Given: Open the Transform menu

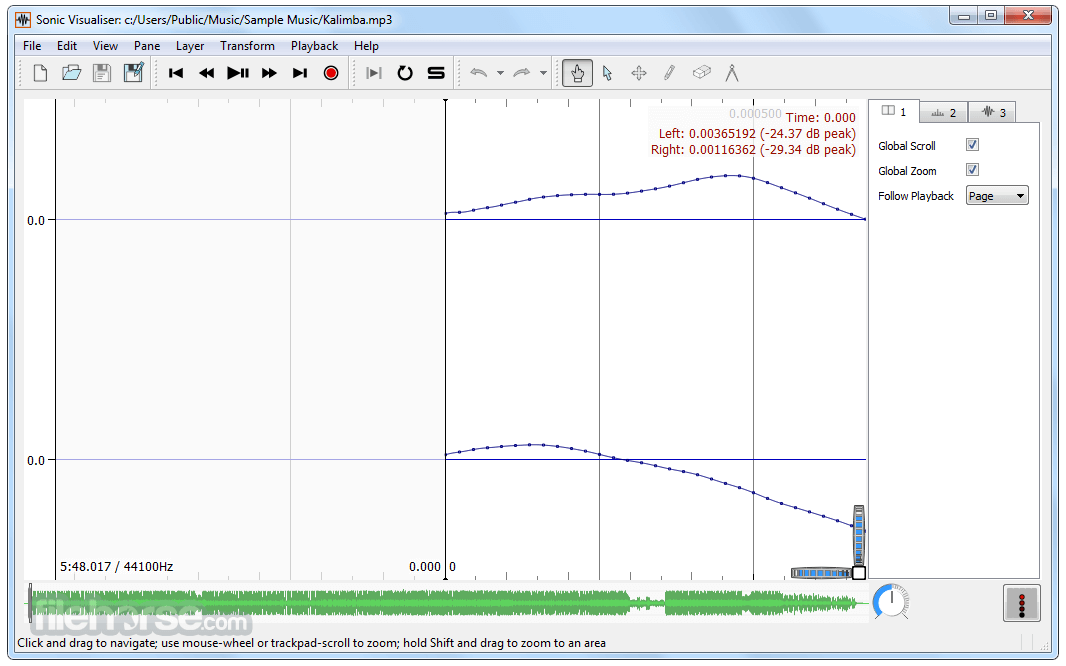Looking at the screenshot, I should 247,46.
